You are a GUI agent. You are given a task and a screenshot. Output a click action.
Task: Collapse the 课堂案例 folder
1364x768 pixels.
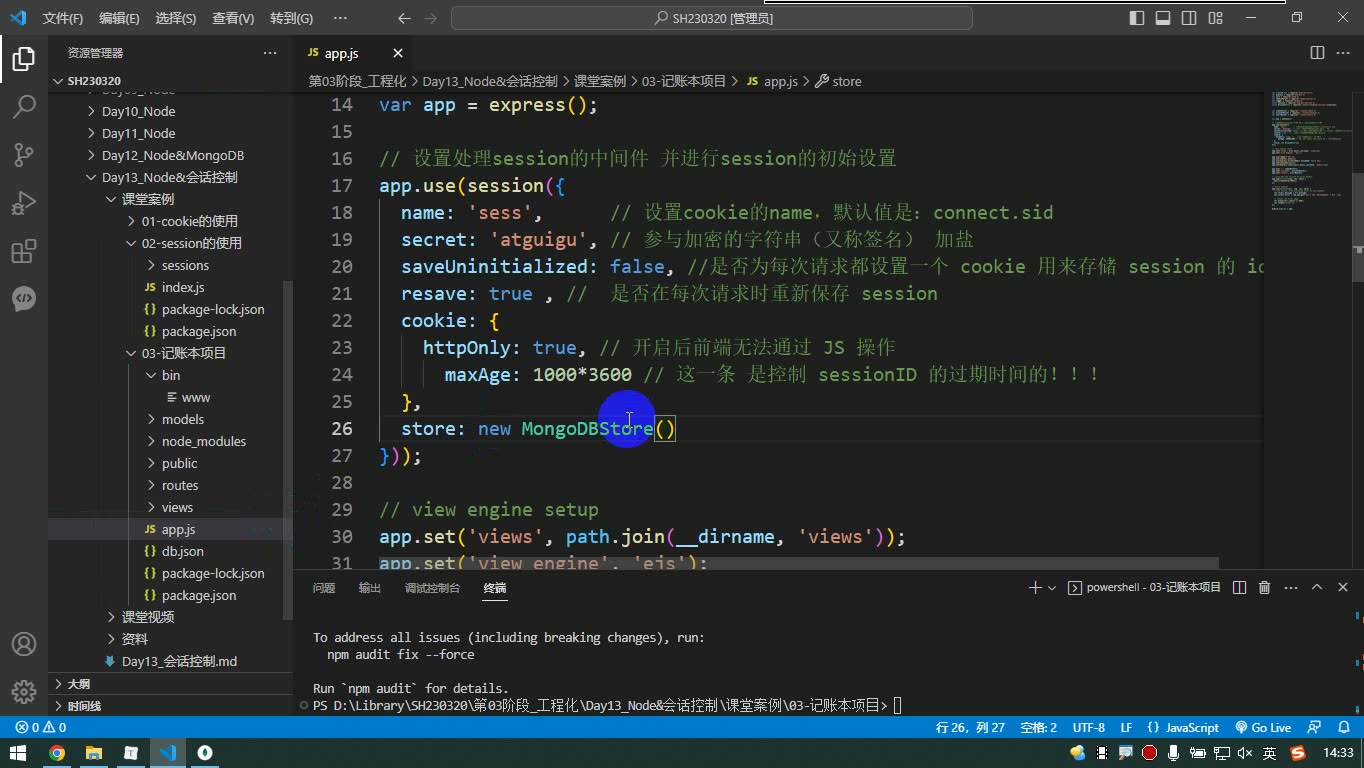click(x=148, y=199)
